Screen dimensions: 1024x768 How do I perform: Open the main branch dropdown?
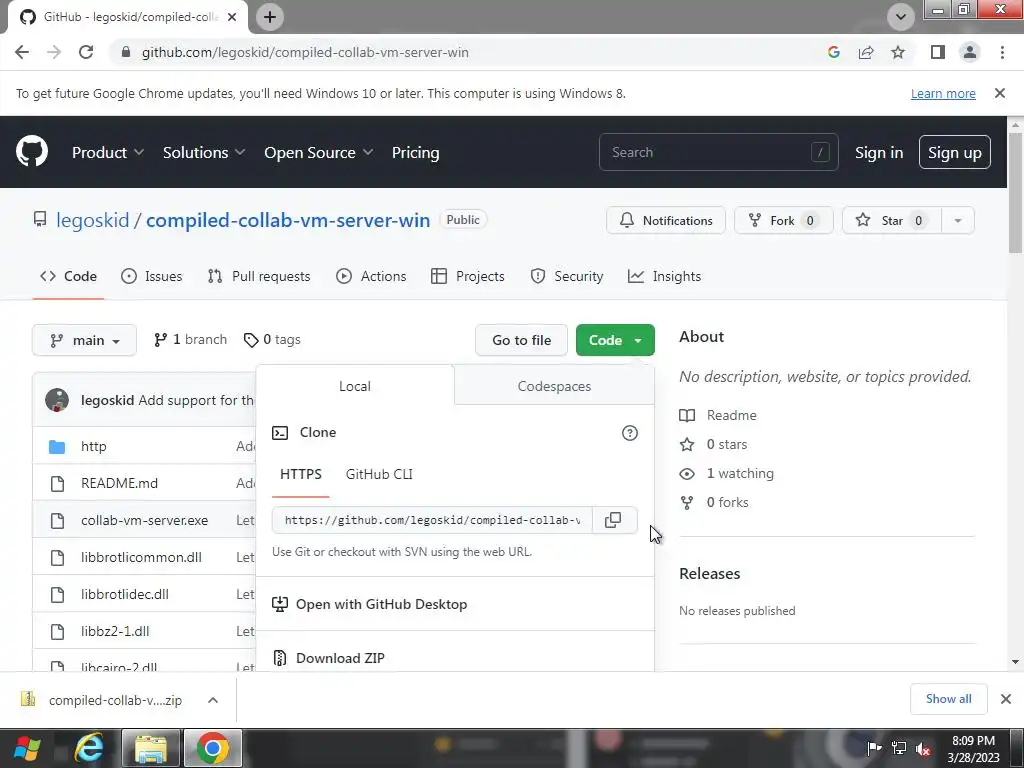point(84,340)
